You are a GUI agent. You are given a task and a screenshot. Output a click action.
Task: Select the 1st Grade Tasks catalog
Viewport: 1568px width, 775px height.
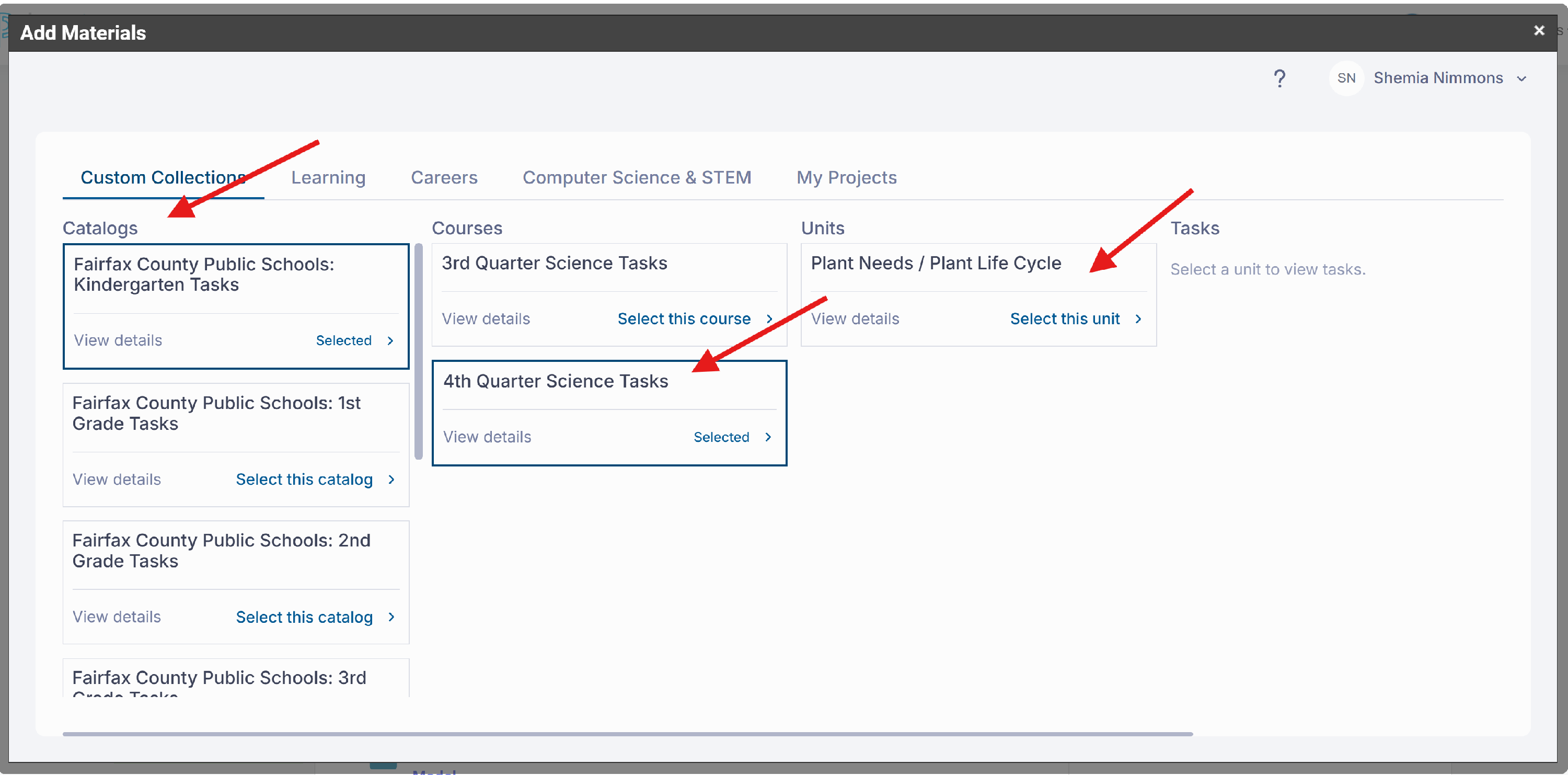(x=304, y=479)
